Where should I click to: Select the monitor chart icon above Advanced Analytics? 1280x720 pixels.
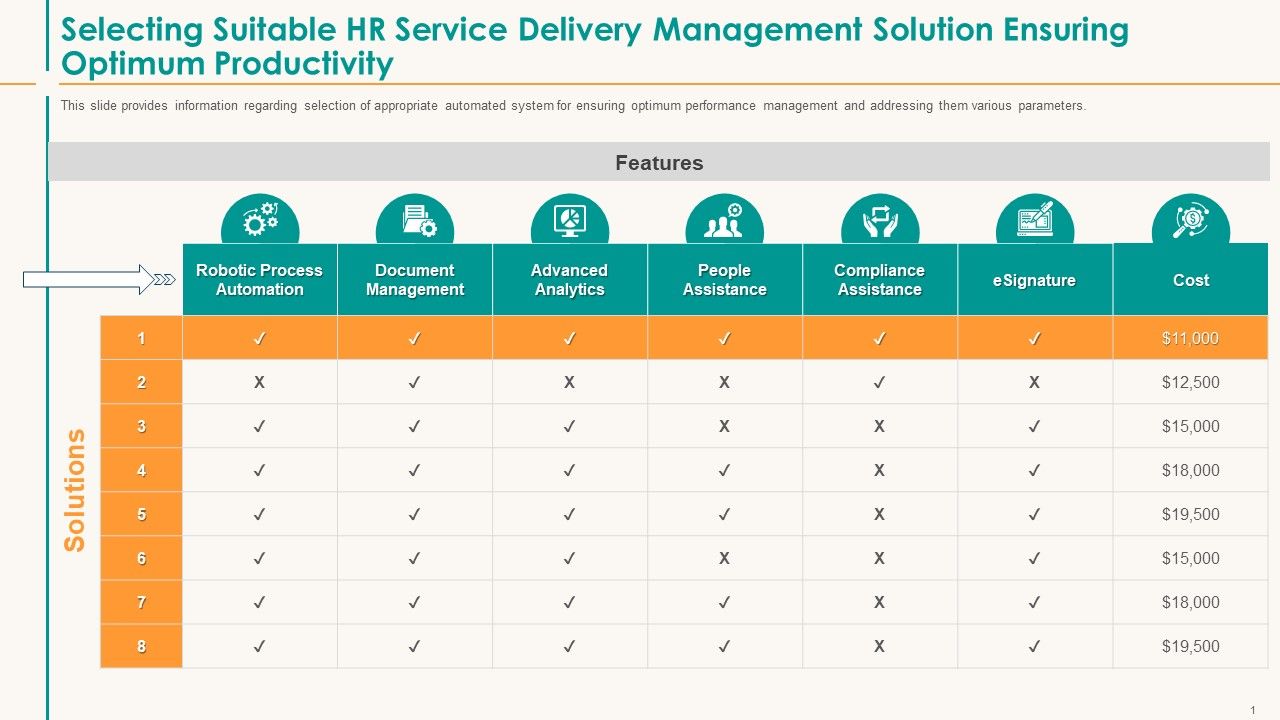pyautogui.click(x=570, y=219)
